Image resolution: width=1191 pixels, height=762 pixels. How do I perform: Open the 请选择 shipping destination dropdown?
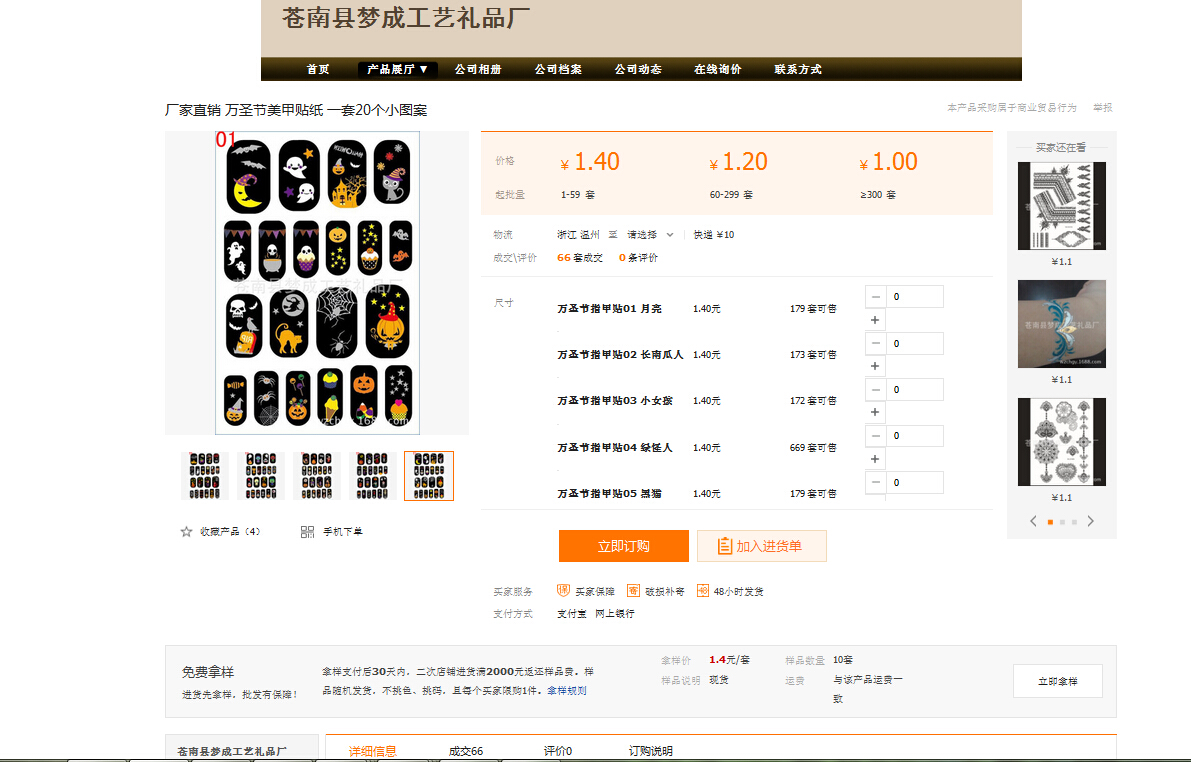650,235
